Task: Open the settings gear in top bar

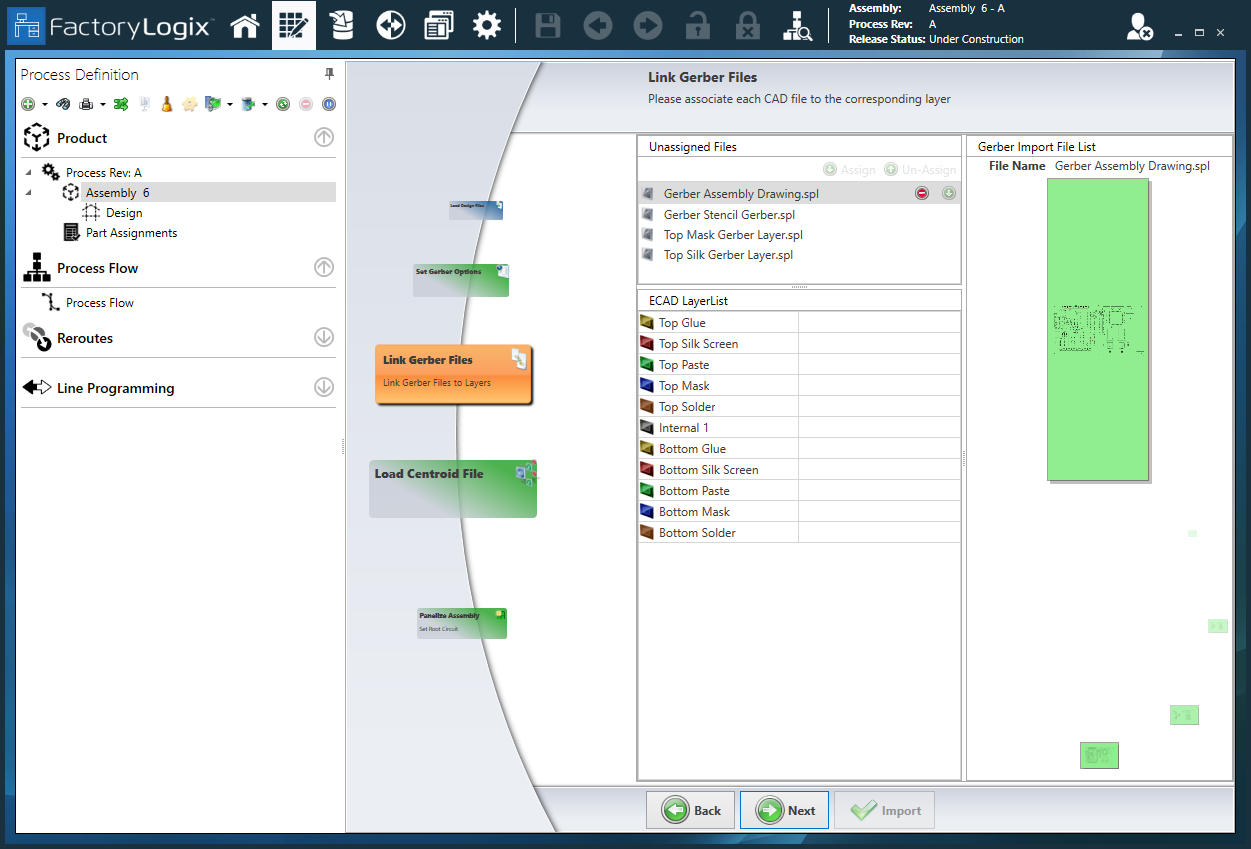Action: 487,26
